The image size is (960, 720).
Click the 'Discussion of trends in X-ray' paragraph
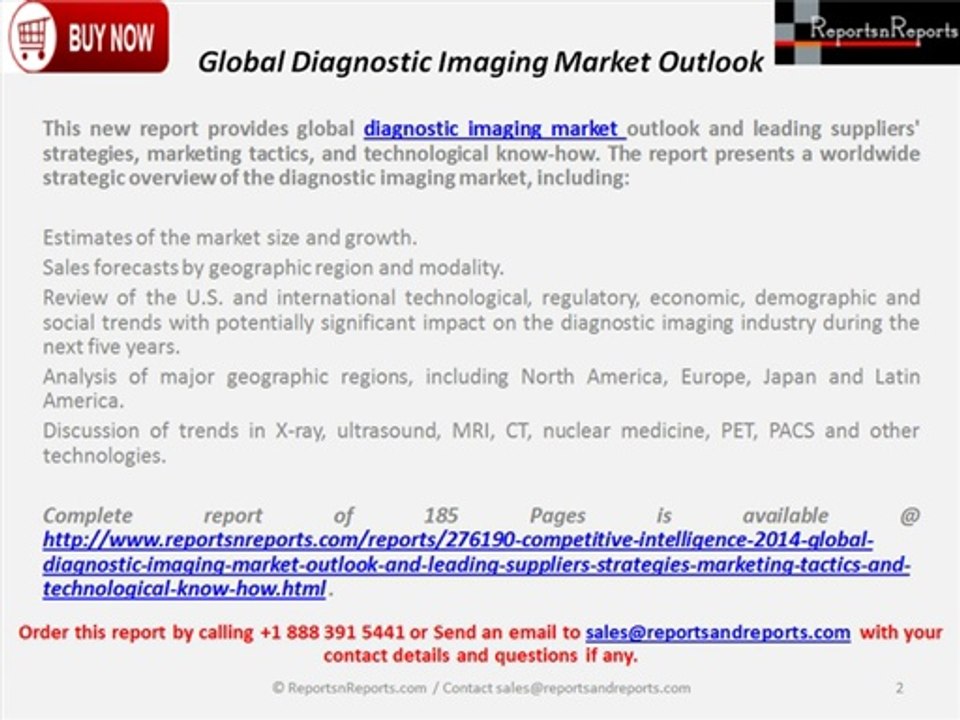coord(481,443)
